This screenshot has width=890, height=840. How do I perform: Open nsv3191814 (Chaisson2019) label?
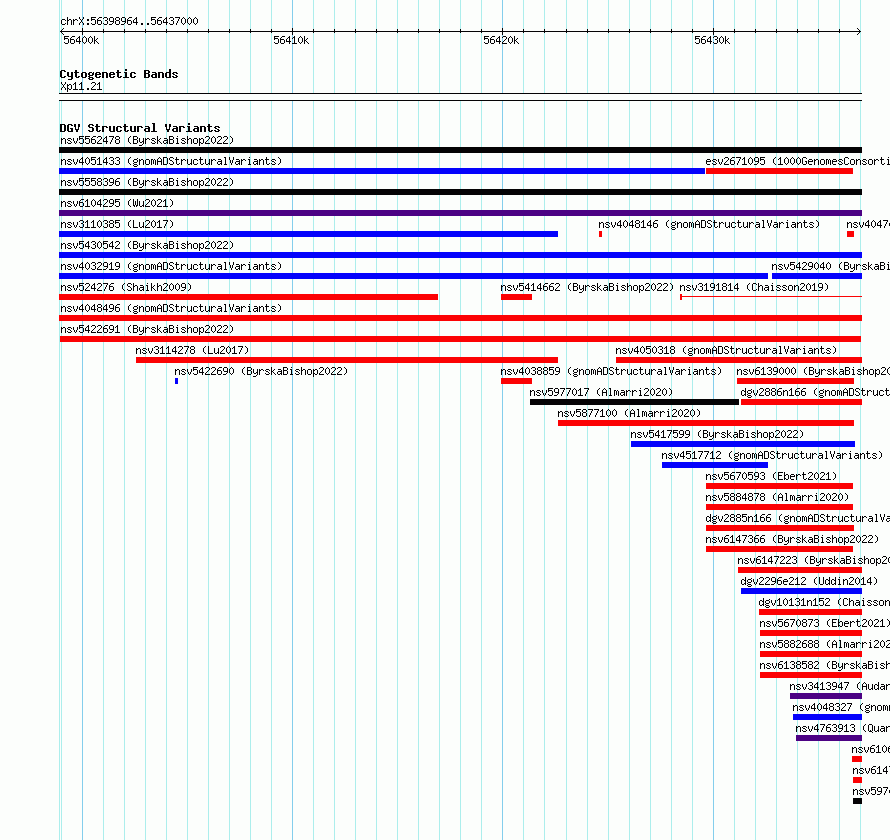coord(754,287)
